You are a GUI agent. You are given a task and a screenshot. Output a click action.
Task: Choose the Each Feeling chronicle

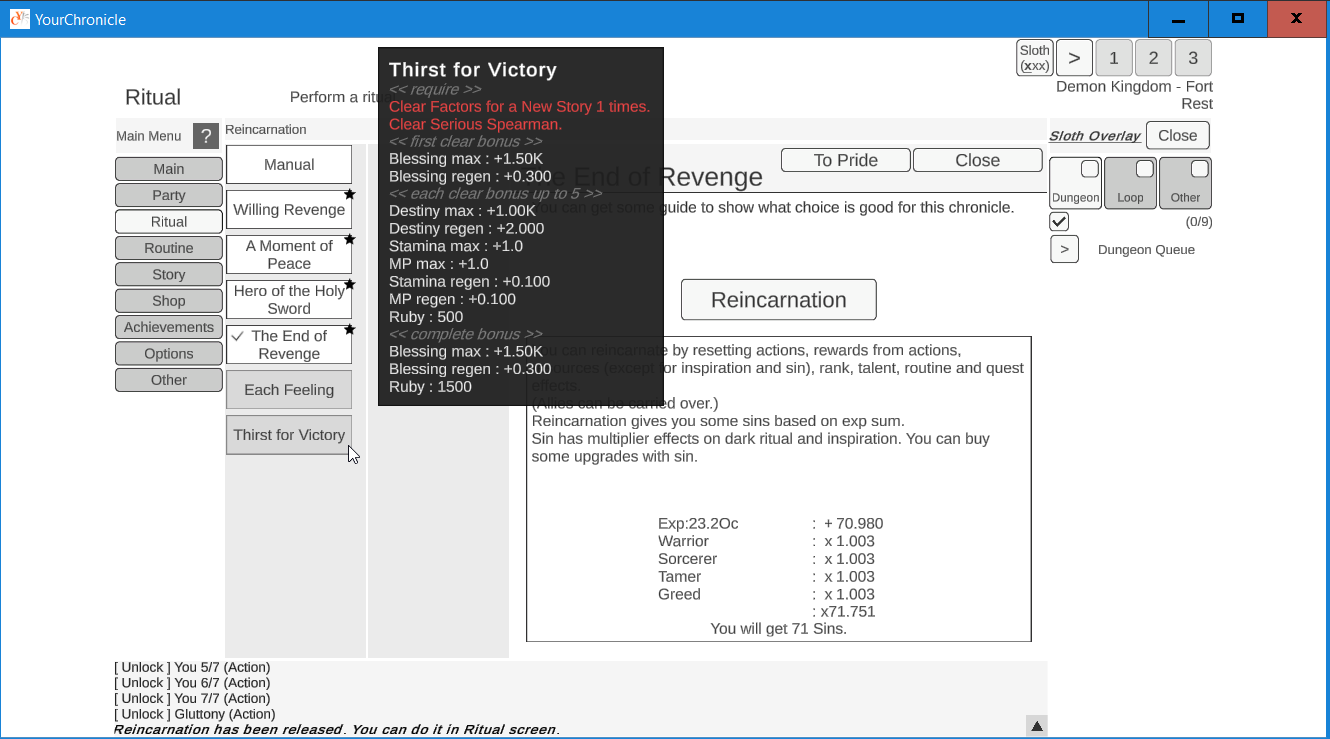tap(289, 390)
